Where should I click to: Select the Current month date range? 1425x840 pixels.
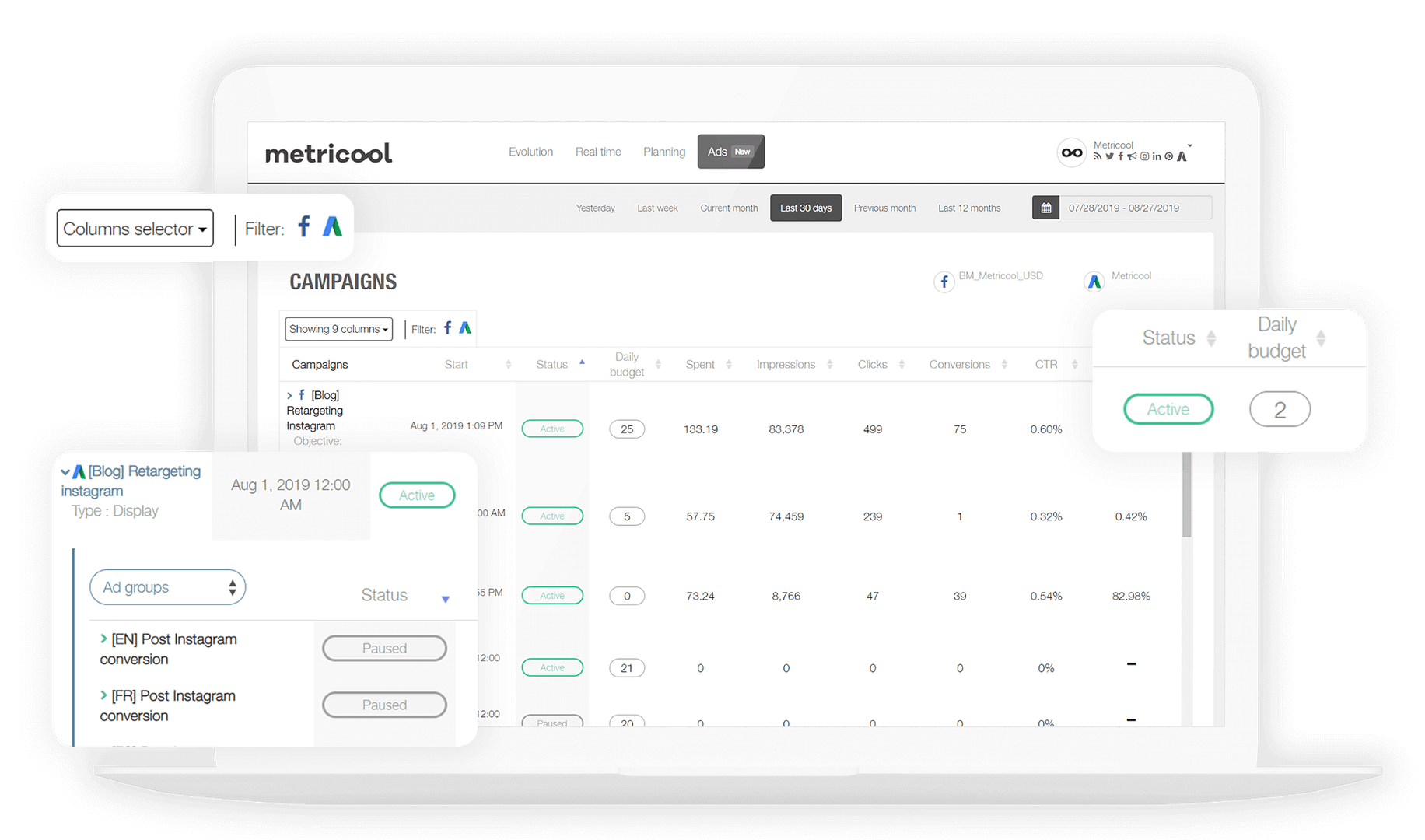click(x=729, y=208)
